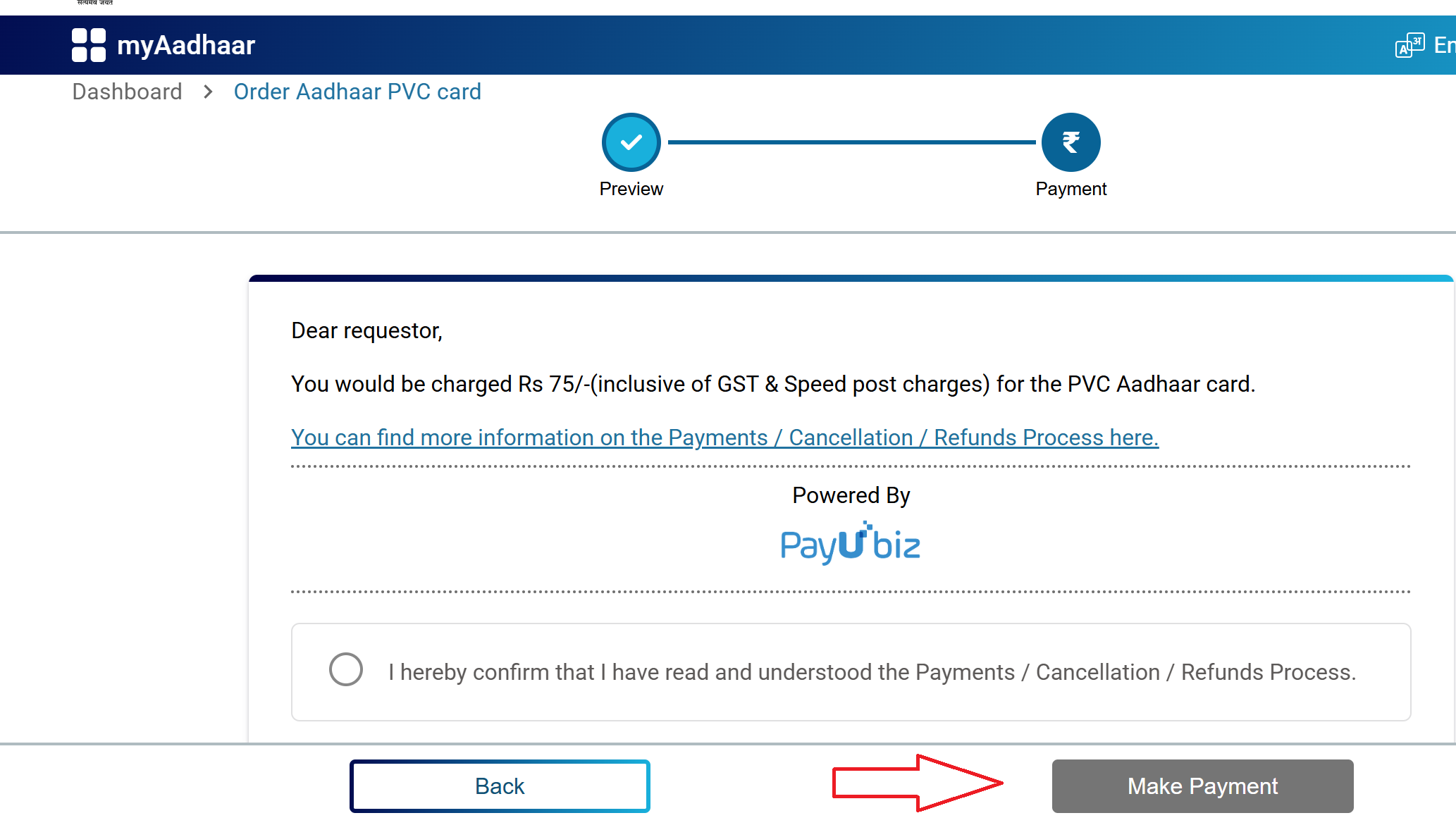Select the confirmation radio button
Screen dimensions: 1456x825
[x=345, y=670]
